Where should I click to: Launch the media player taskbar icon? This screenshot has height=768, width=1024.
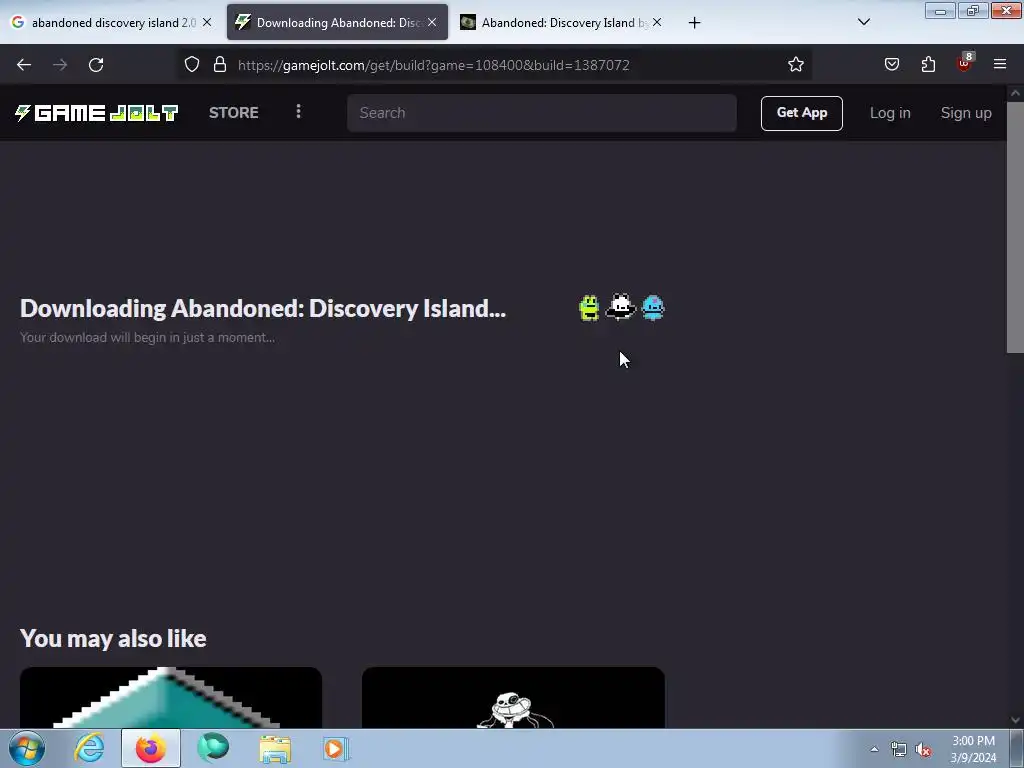[x=336, y=748]
